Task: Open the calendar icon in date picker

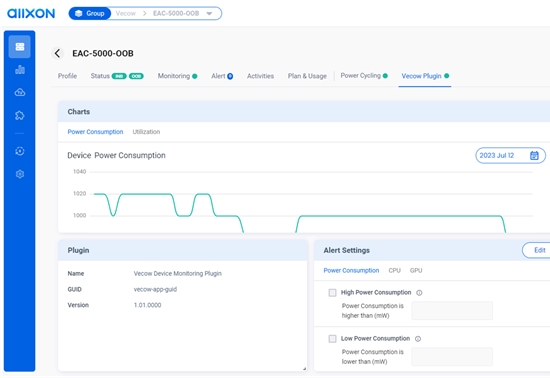Action: (x=534, y=155)
